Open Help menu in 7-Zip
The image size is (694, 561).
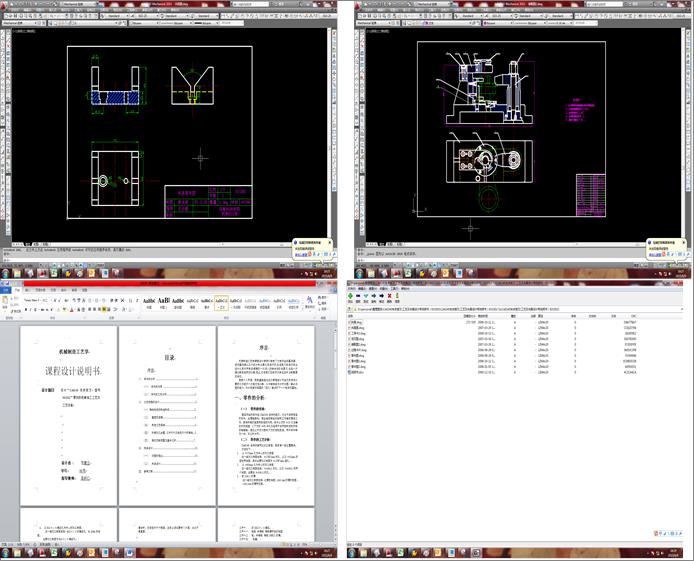(405, 288)
